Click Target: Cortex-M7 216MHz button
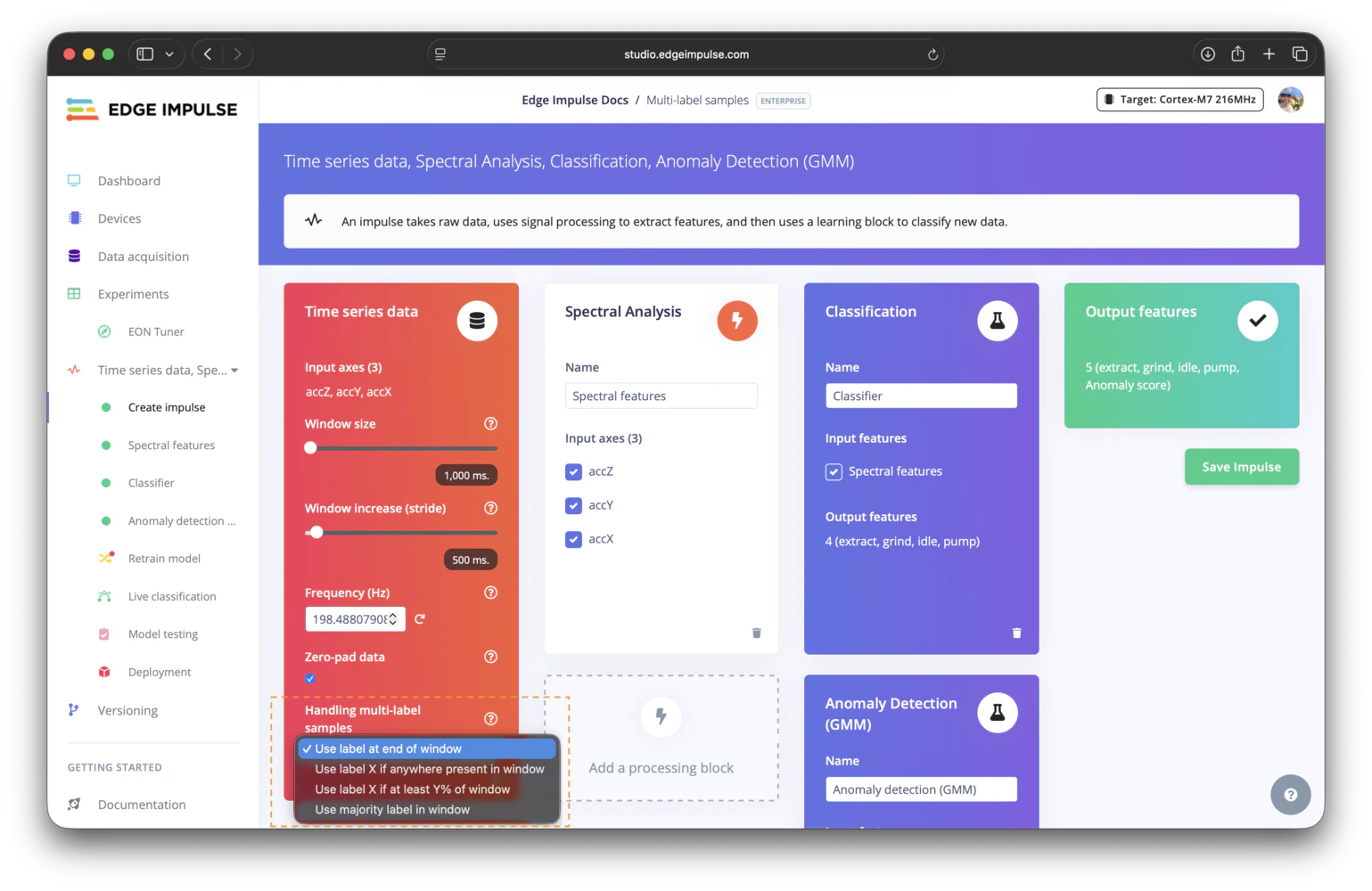 click(1179, 100)
